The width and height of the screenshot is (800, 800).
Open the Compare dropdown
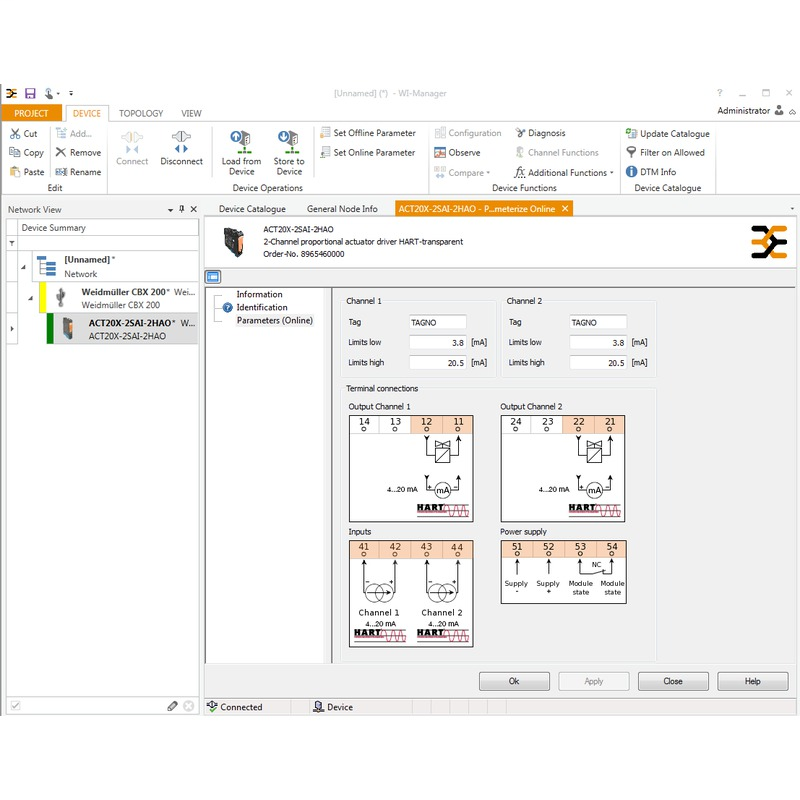point(462,172)
